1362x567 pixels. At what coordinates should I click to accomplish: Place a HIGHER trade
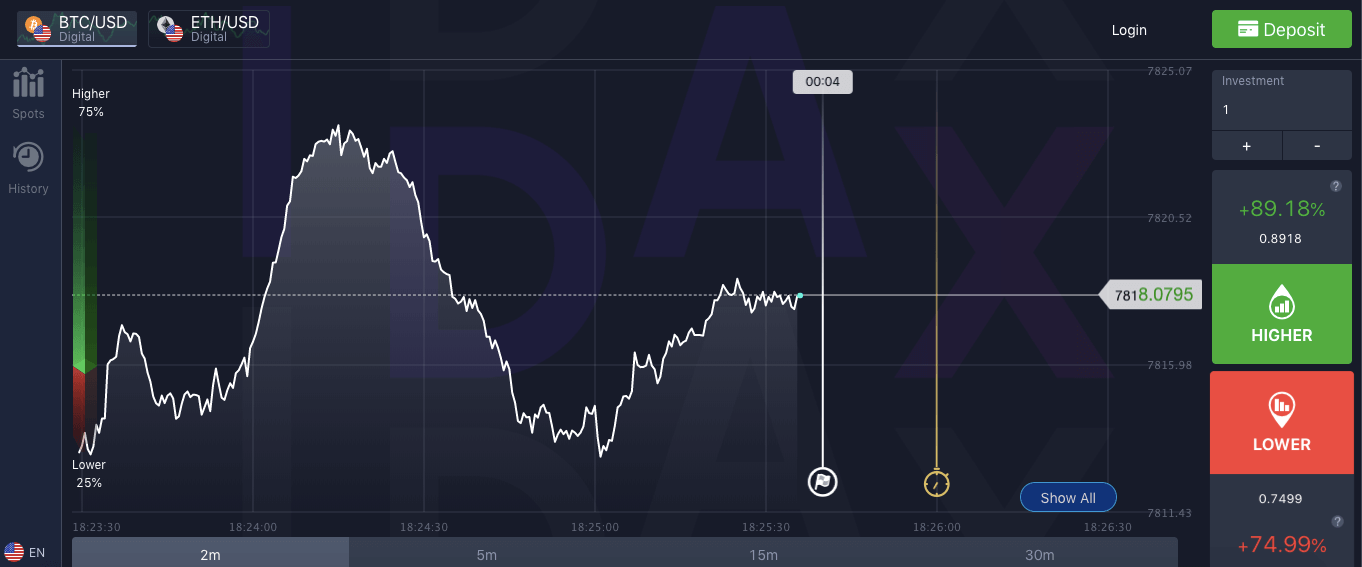tap(1281, 314)
